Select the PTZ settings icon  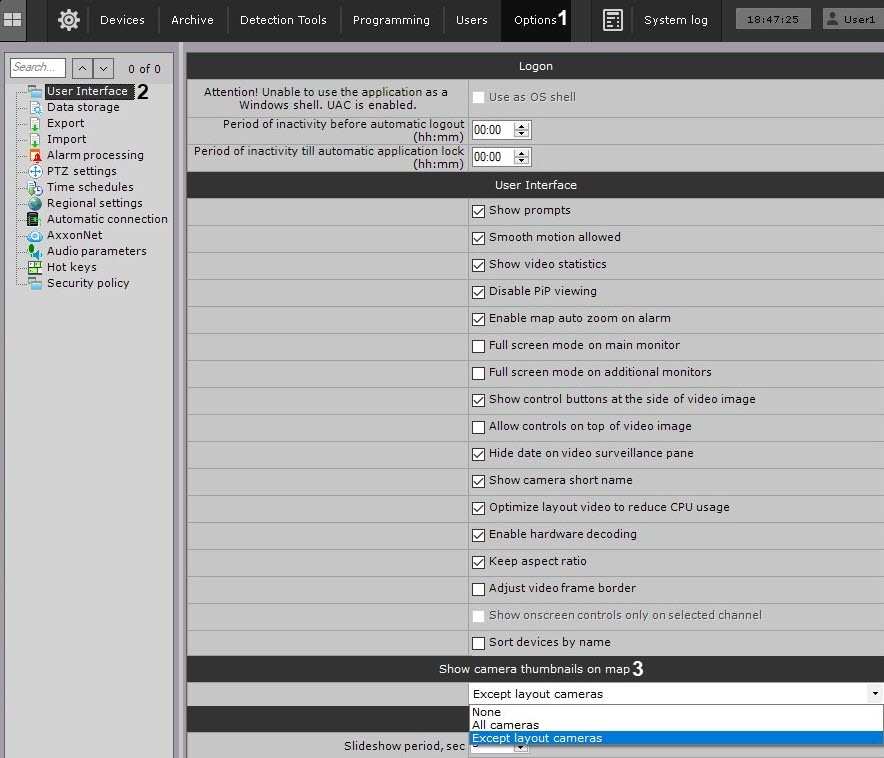[x=35, y=172]
